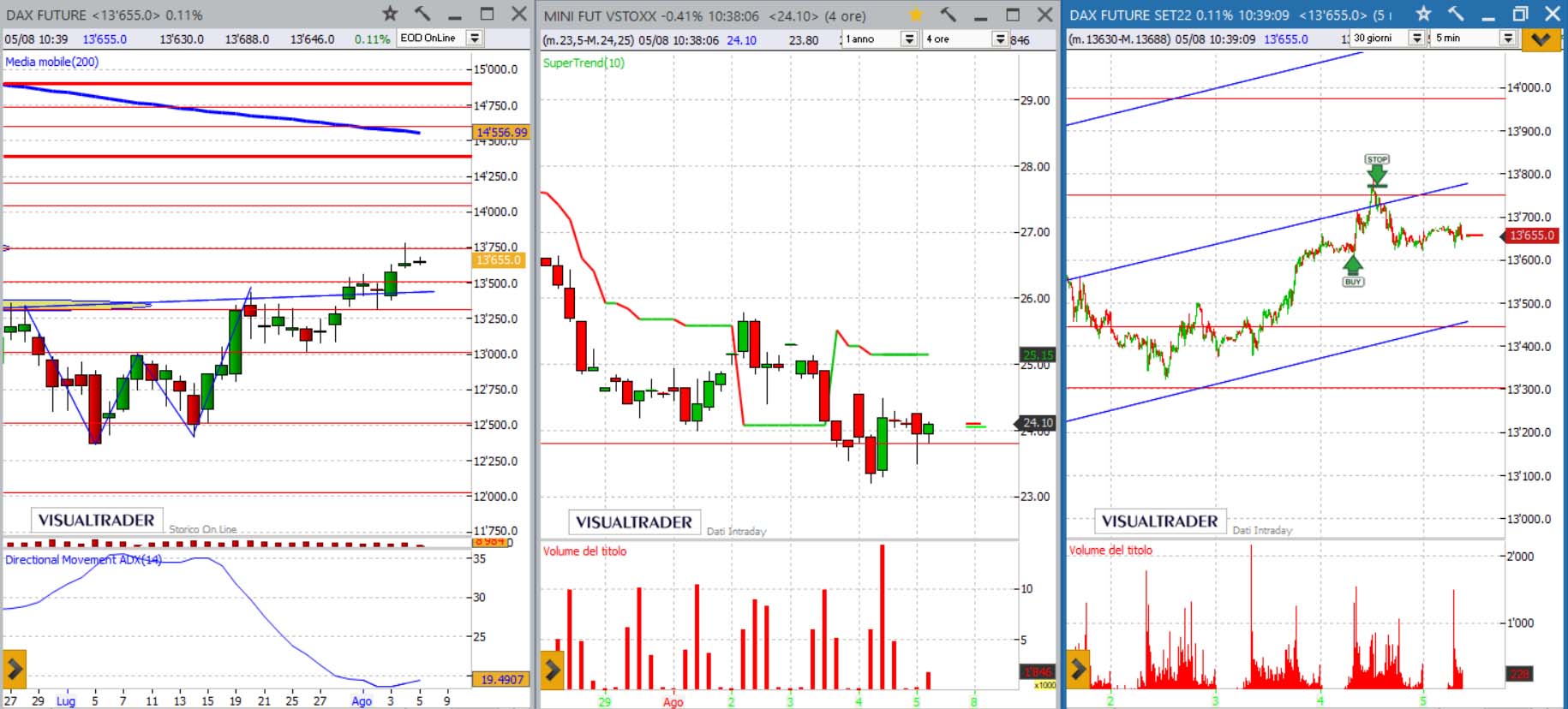Viewport: 1568px width, 709px height.
Task: Click the 'SuperTrend(10)' indicator label
Action: (584, 63)
